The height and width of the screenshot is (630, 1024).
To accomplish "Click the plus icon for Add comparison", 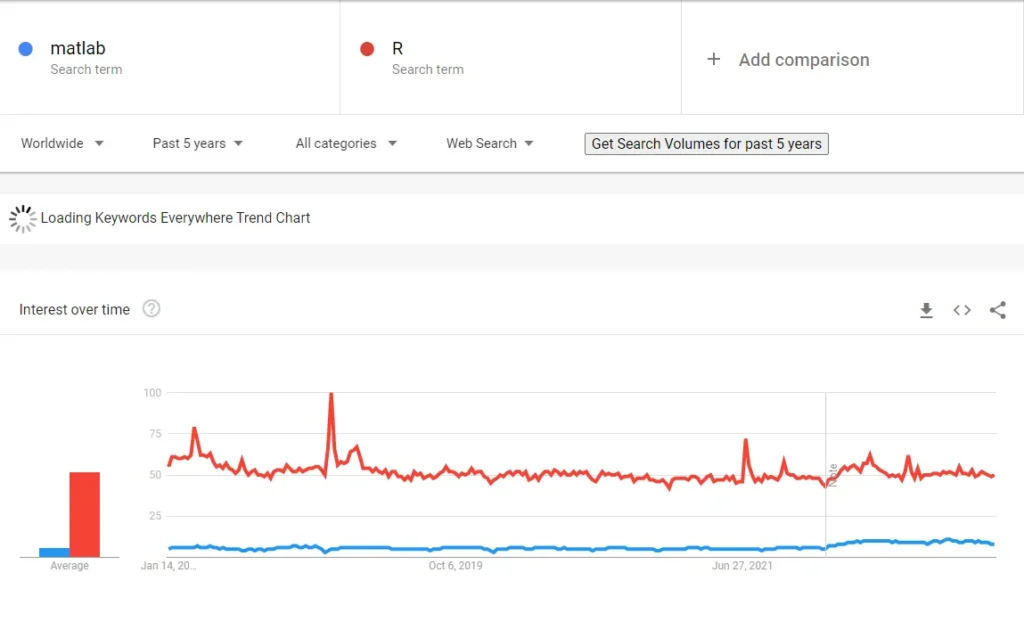I will pos(714,59).
